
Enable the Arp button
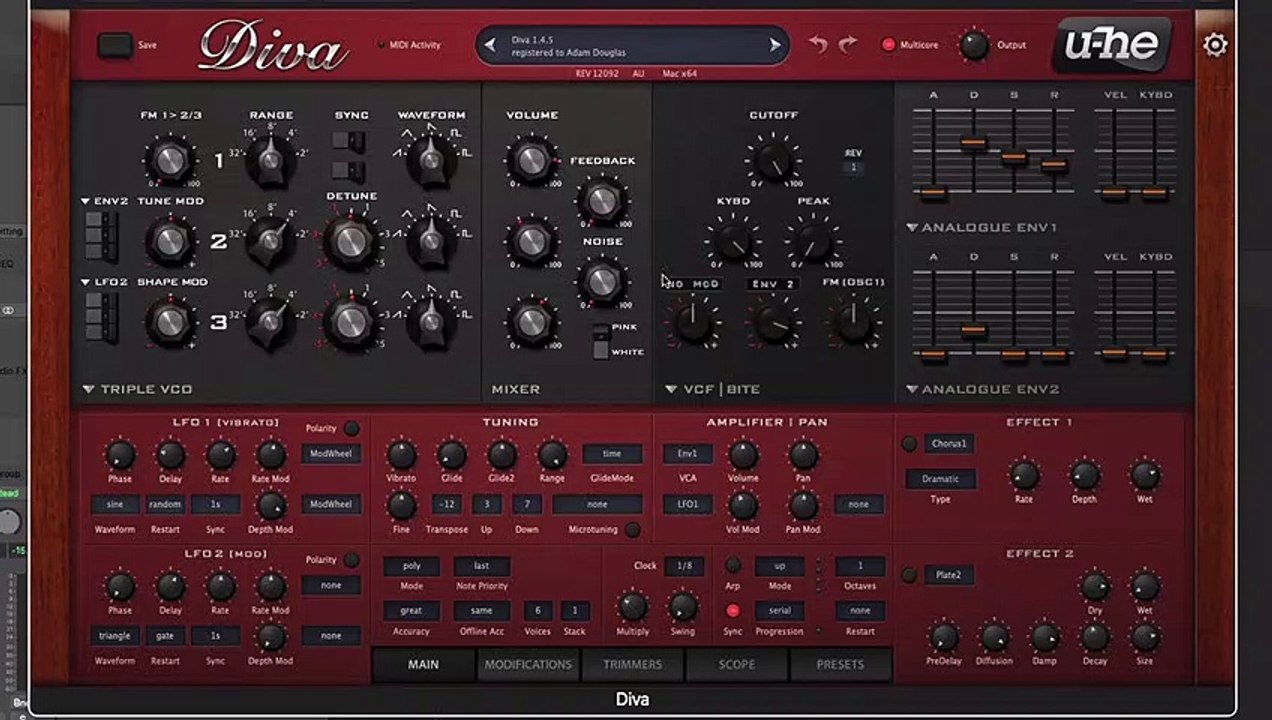[733, 565]
